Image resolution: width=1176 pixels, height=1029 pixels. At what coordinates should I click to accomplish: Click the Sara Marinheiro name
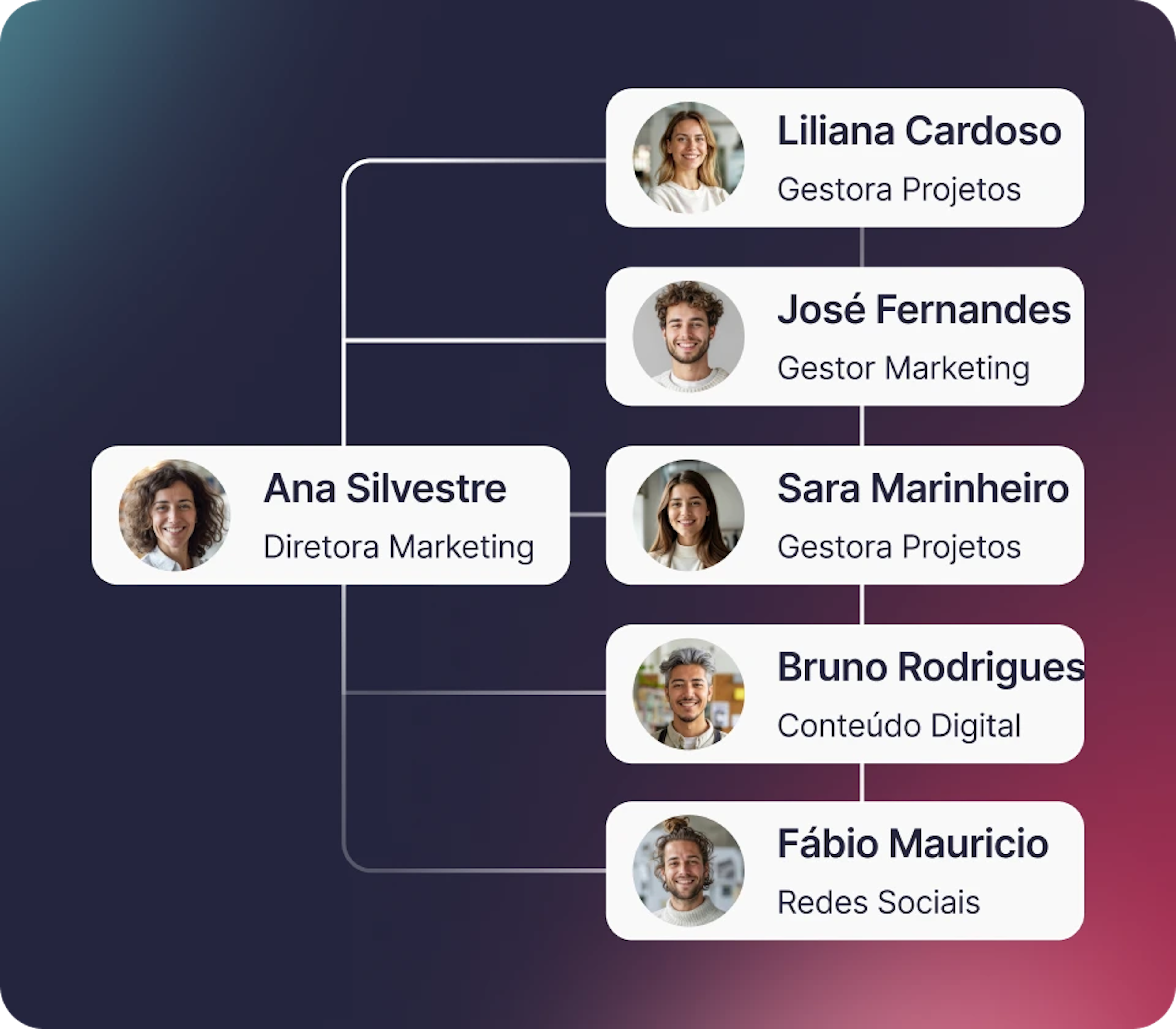click(x=923, y=489)
